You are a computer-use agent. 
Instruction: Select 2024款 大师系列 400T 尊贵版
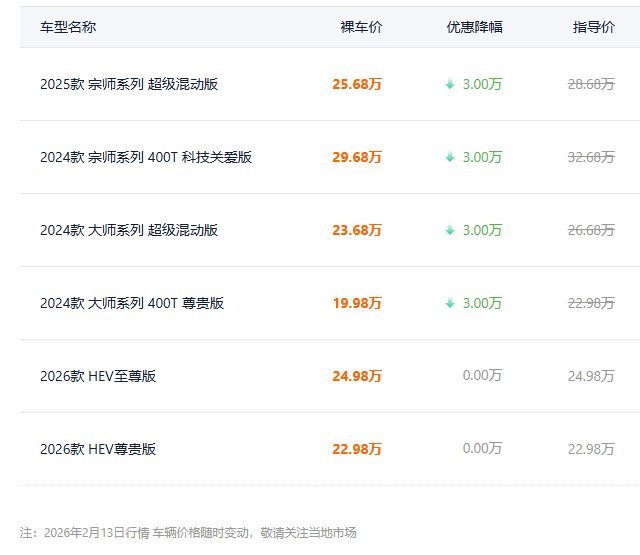132,304
